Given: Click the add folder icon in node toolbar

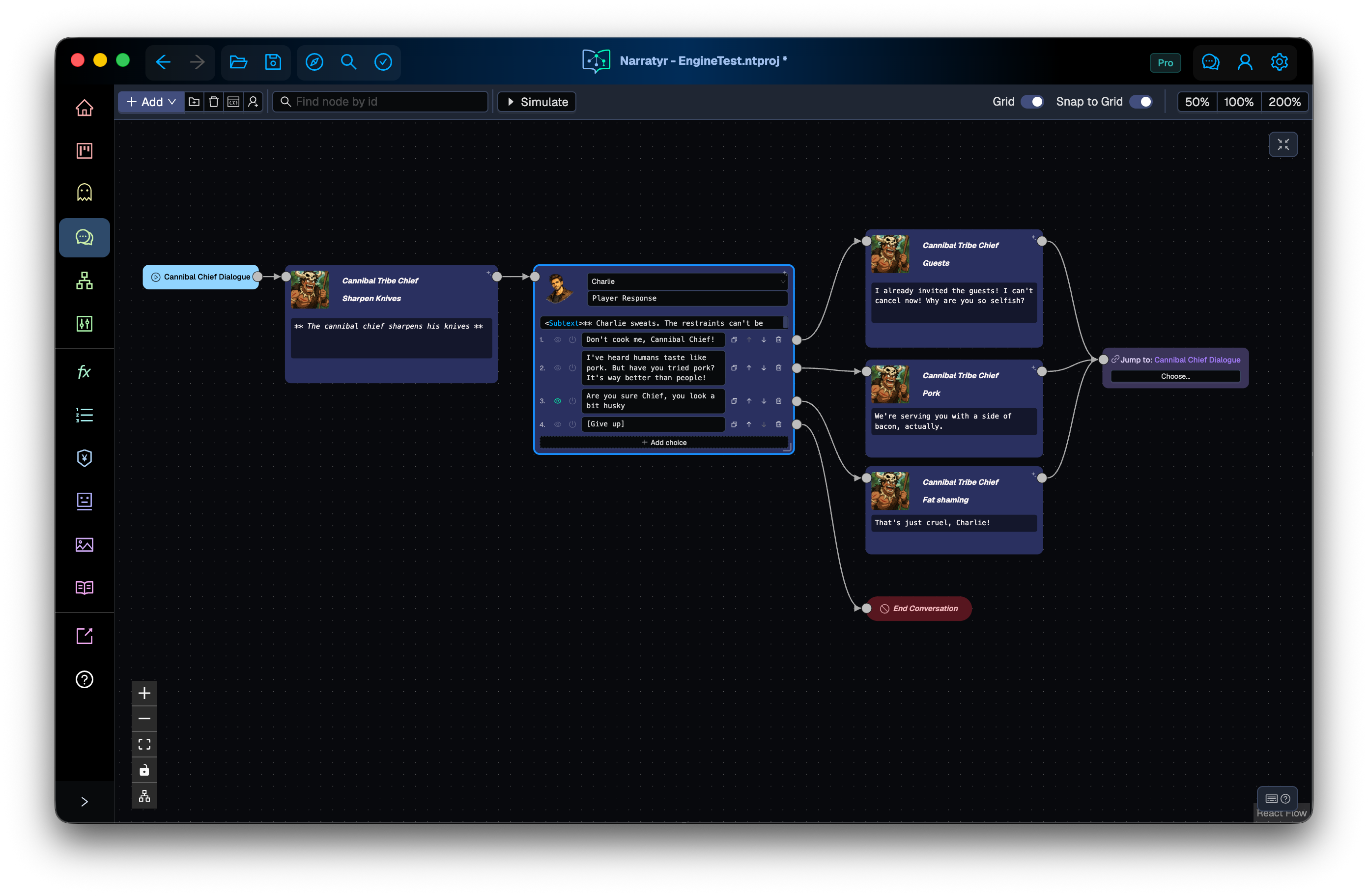Looking at the screenshot, I should [x=194, y=102].
